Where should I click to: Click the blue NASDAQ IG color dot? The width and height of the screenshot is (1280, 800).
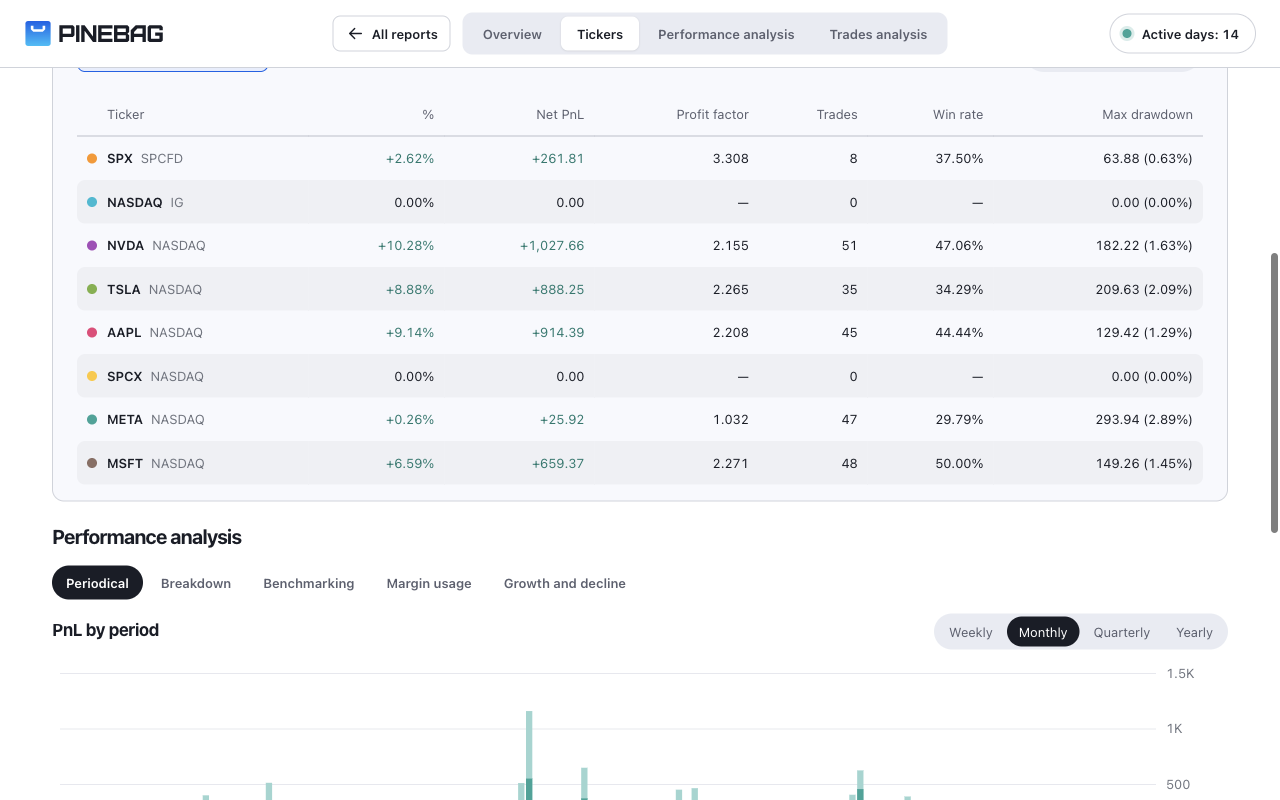(92, 202)
